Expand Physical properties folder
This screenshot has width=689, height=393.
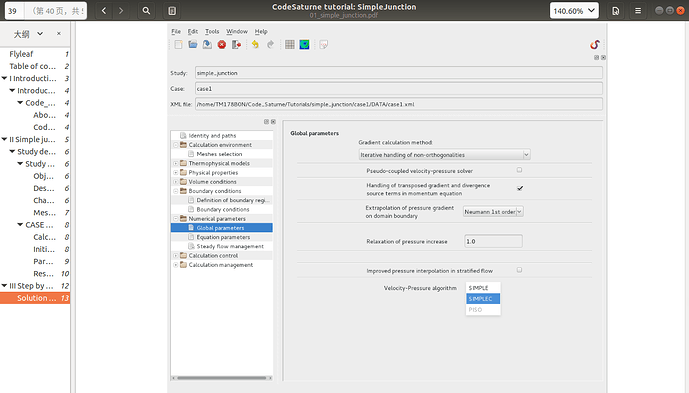pos(176,172)
